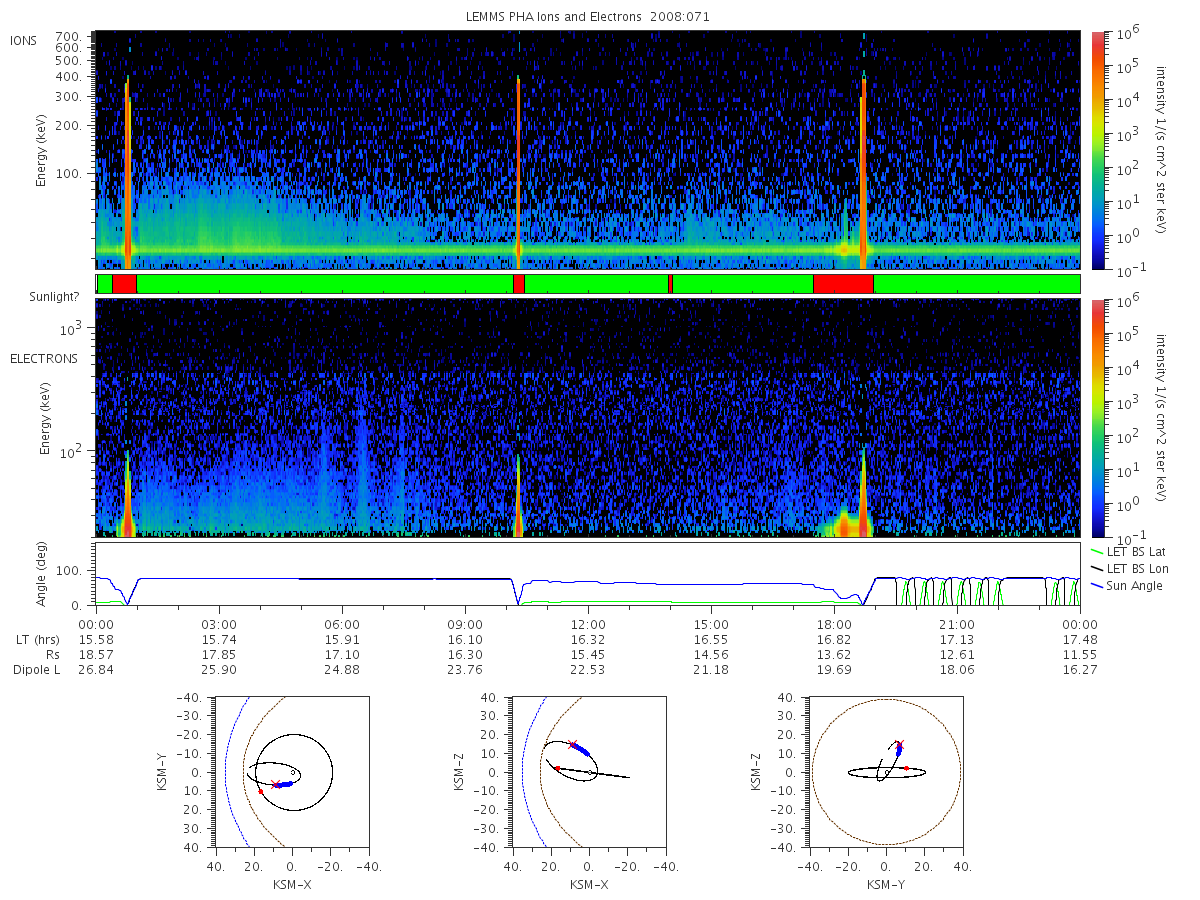Click the electrons intensity color scale bar
Viewport: 1200px width, 900px height.
point(1098,418)
